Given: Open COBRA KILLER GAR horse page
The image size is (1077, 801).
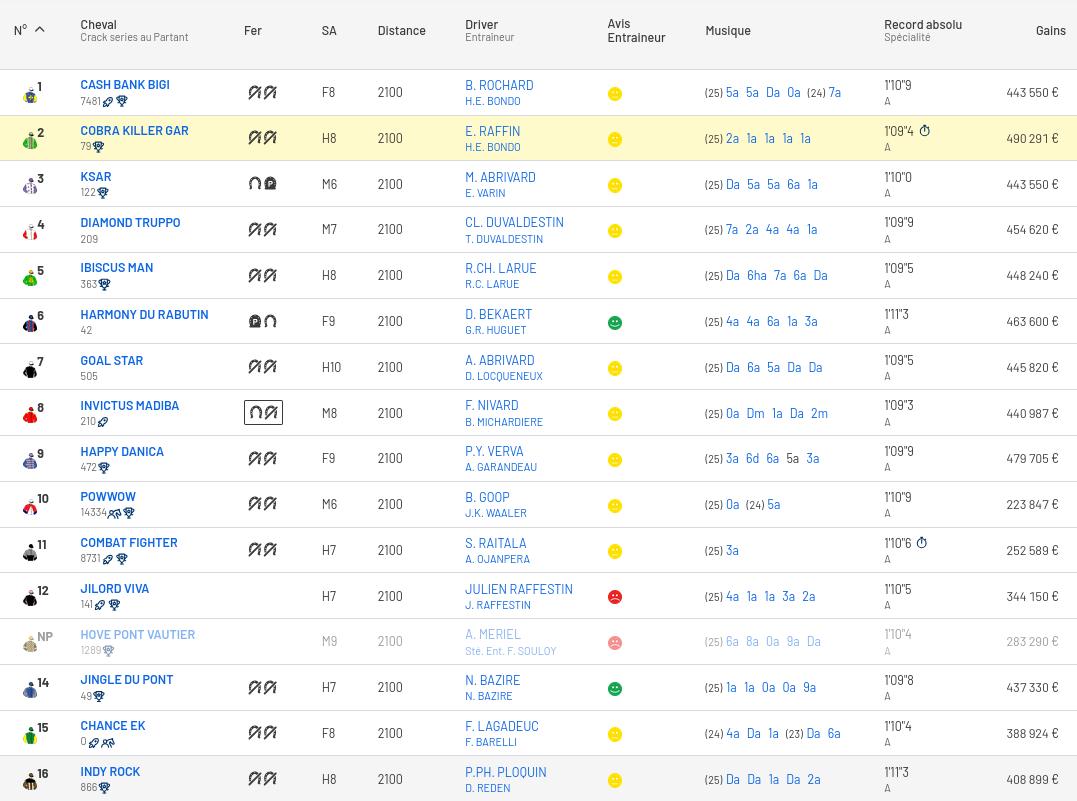Looking at the screenshot, I should pyautogui.click(x=134, y=130).
